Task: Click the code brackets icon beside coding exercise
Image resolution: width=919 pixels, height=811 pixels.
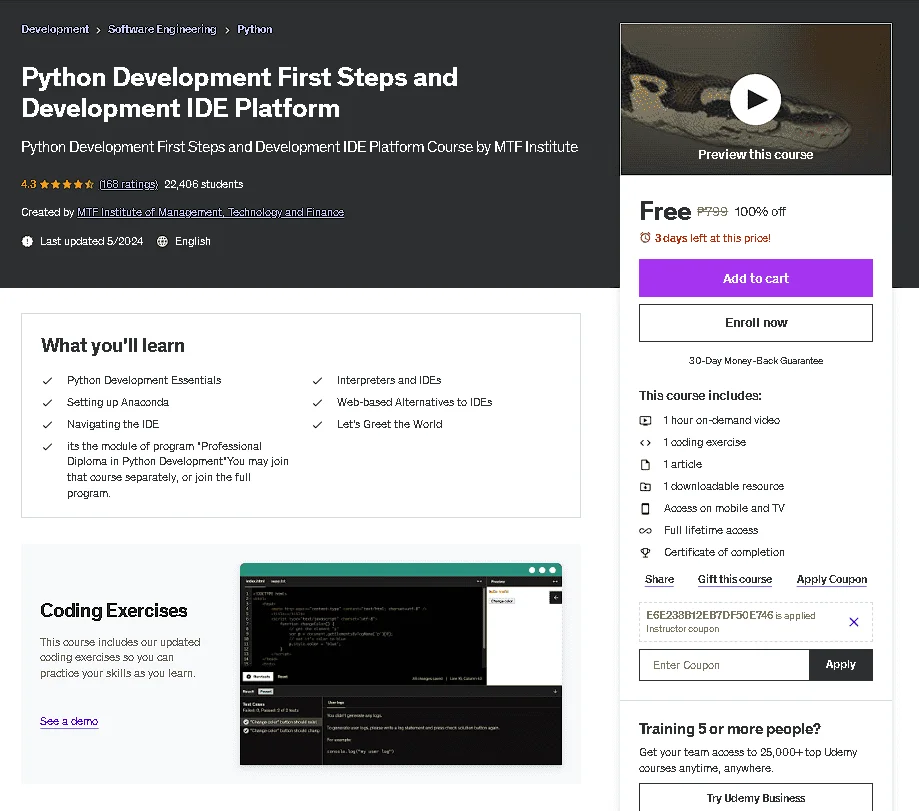Action: coord(645,442)
